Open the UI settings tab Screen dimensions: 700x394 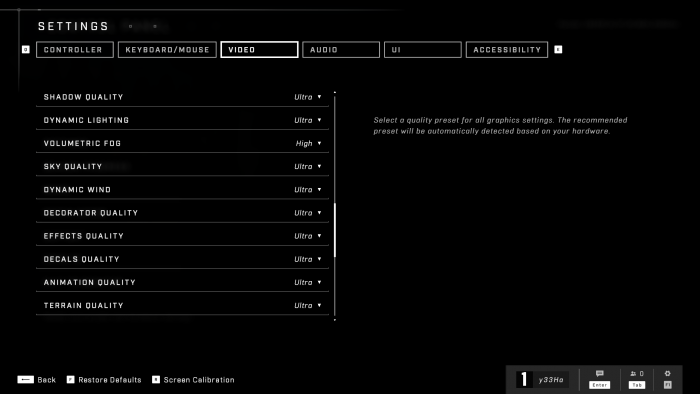[423, 50]
